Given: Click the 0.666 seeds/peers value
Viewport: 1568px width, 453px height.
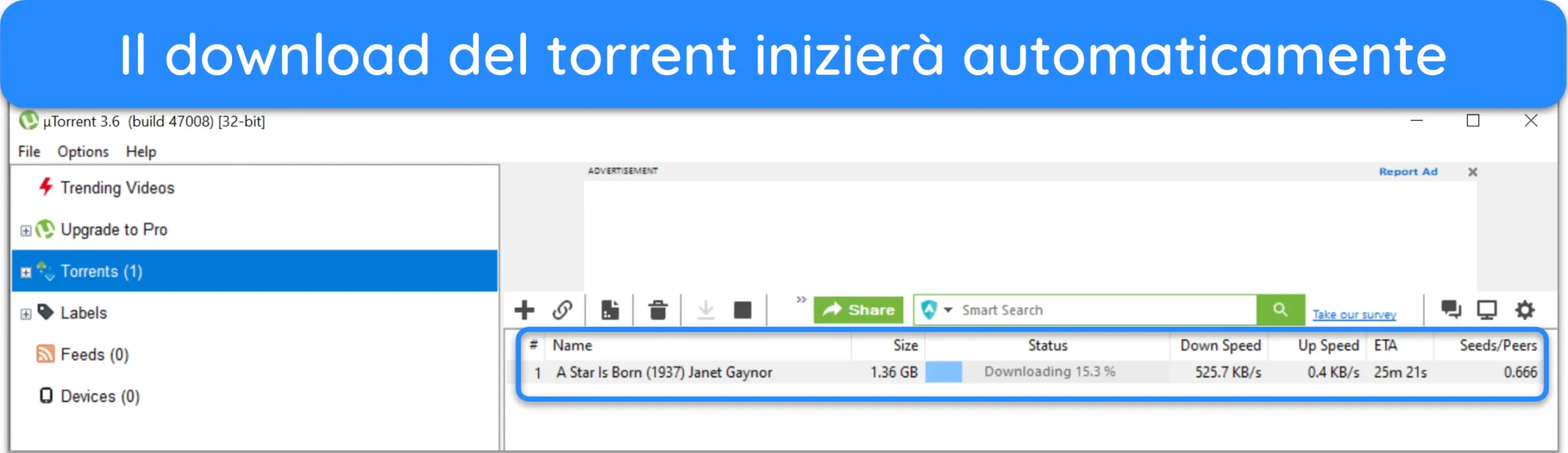Looking at the screenshot, I should click(1520, 372).
